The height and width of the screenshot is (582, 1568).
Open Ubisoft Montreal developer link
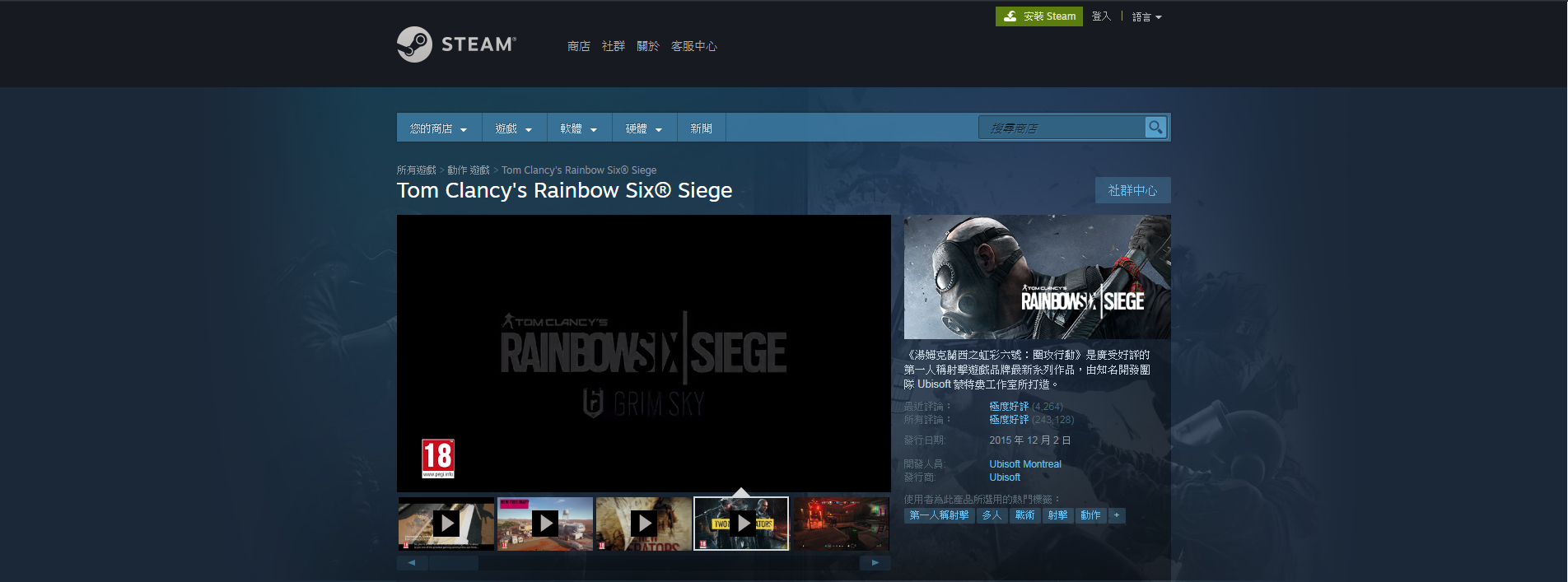pos(1024,464)
